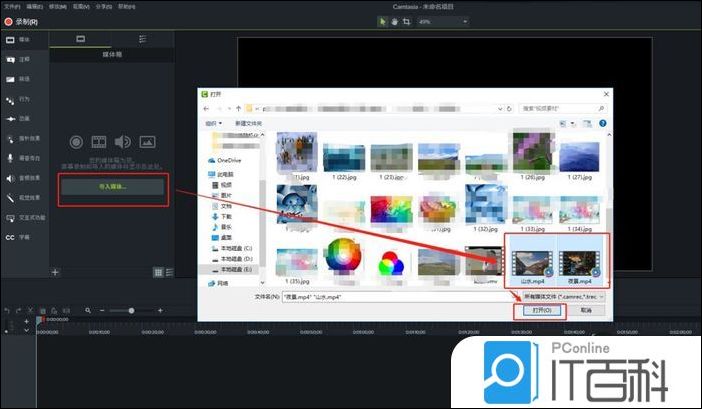Expand the 组织 (Organize) dropdown in dialog
Screen dimensions: 702x409
(212, 123)
